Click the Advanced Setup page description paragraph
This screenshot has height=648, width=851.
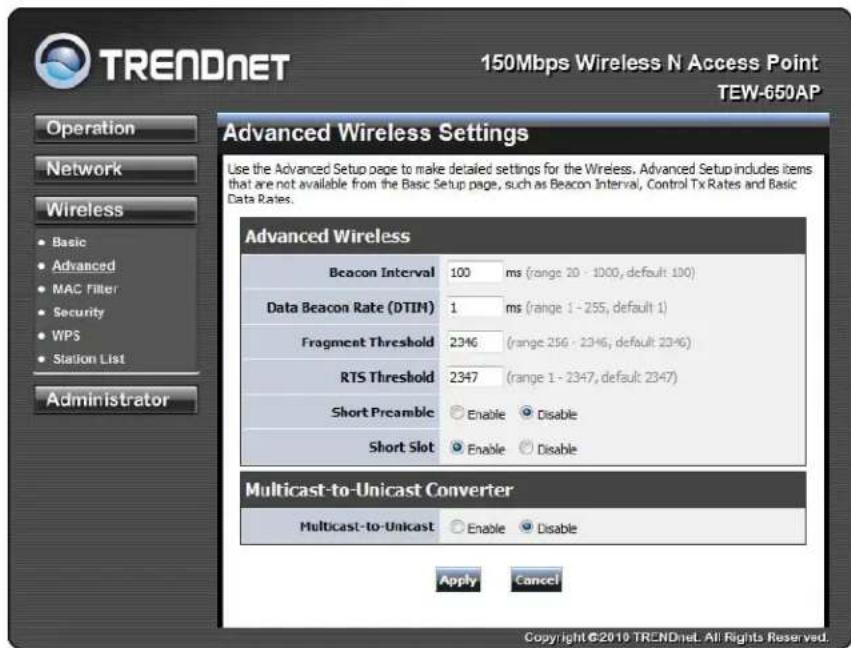click(520, 184)
